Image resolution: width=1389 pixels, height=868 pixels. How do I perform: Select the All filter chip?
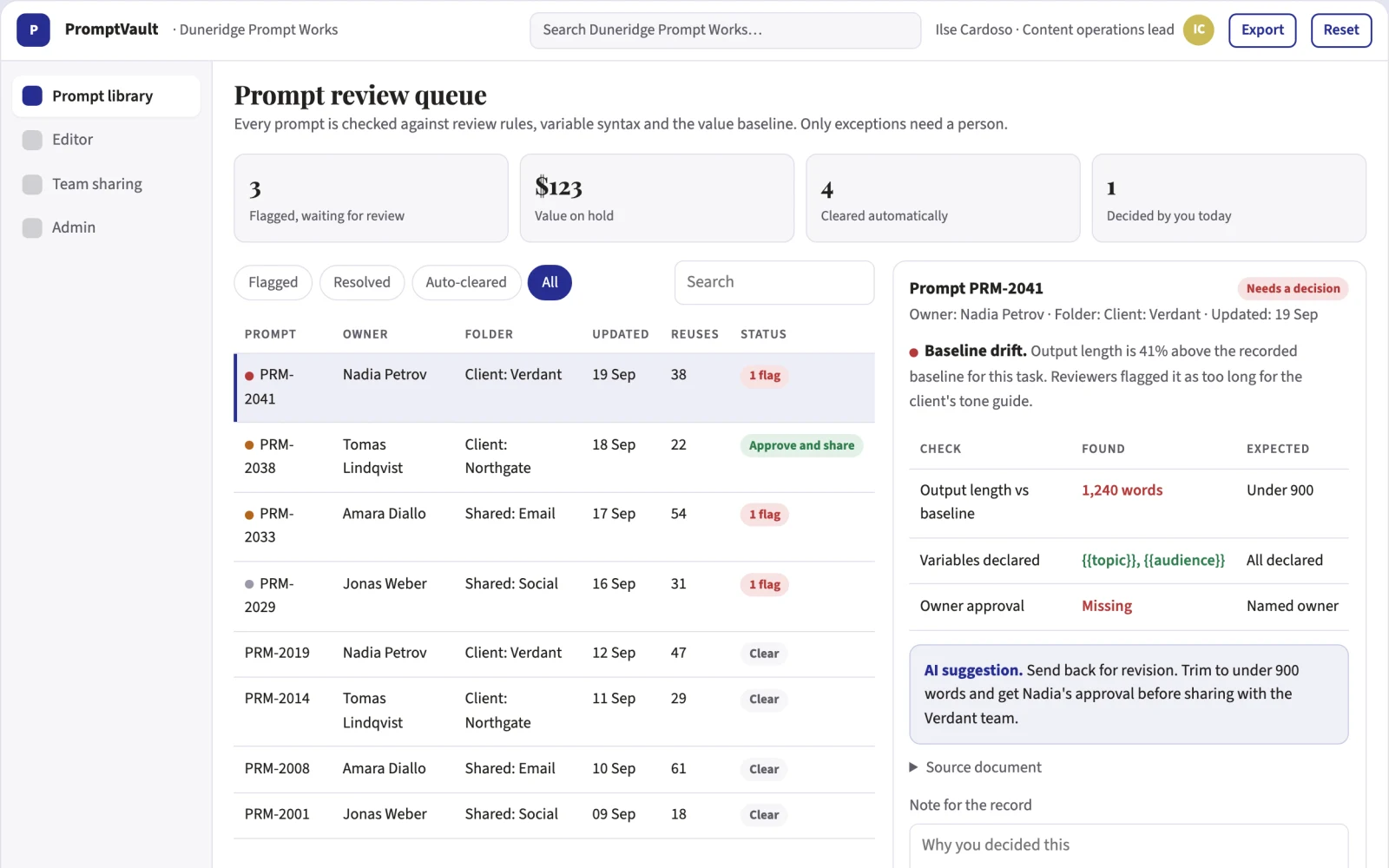(550, 282)
